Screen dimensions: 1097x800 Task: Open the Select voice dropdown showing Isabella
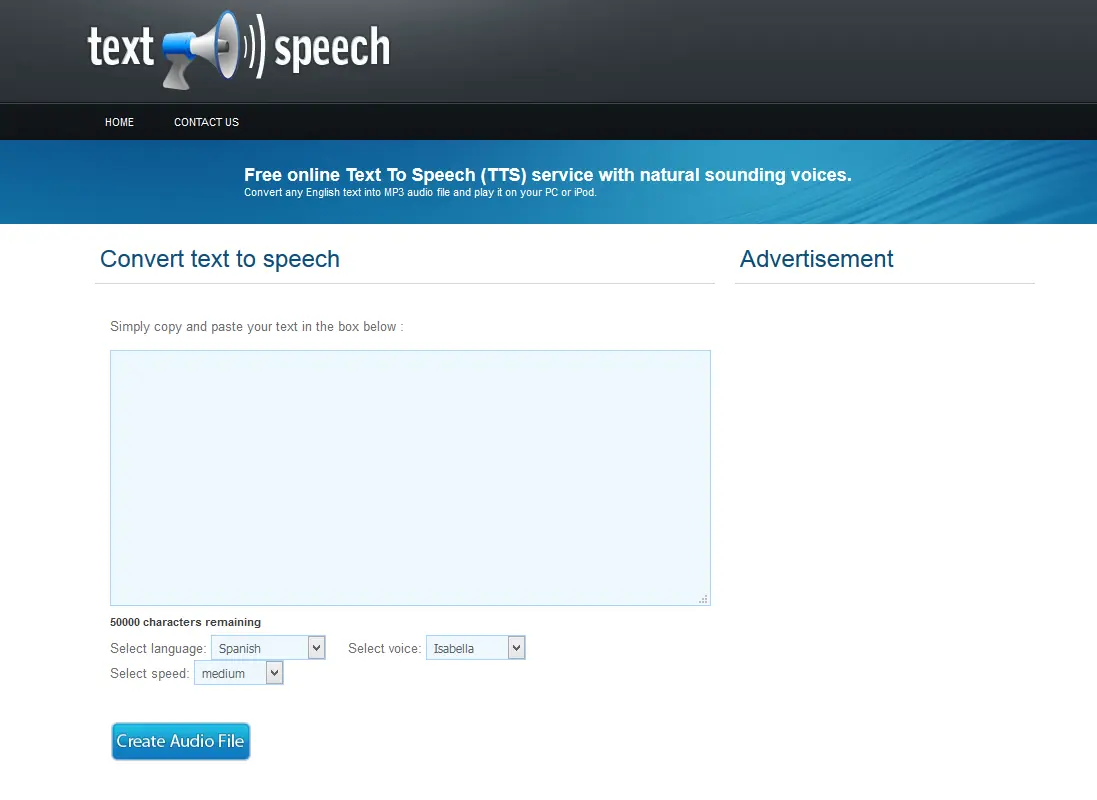(x=476, y=648)
